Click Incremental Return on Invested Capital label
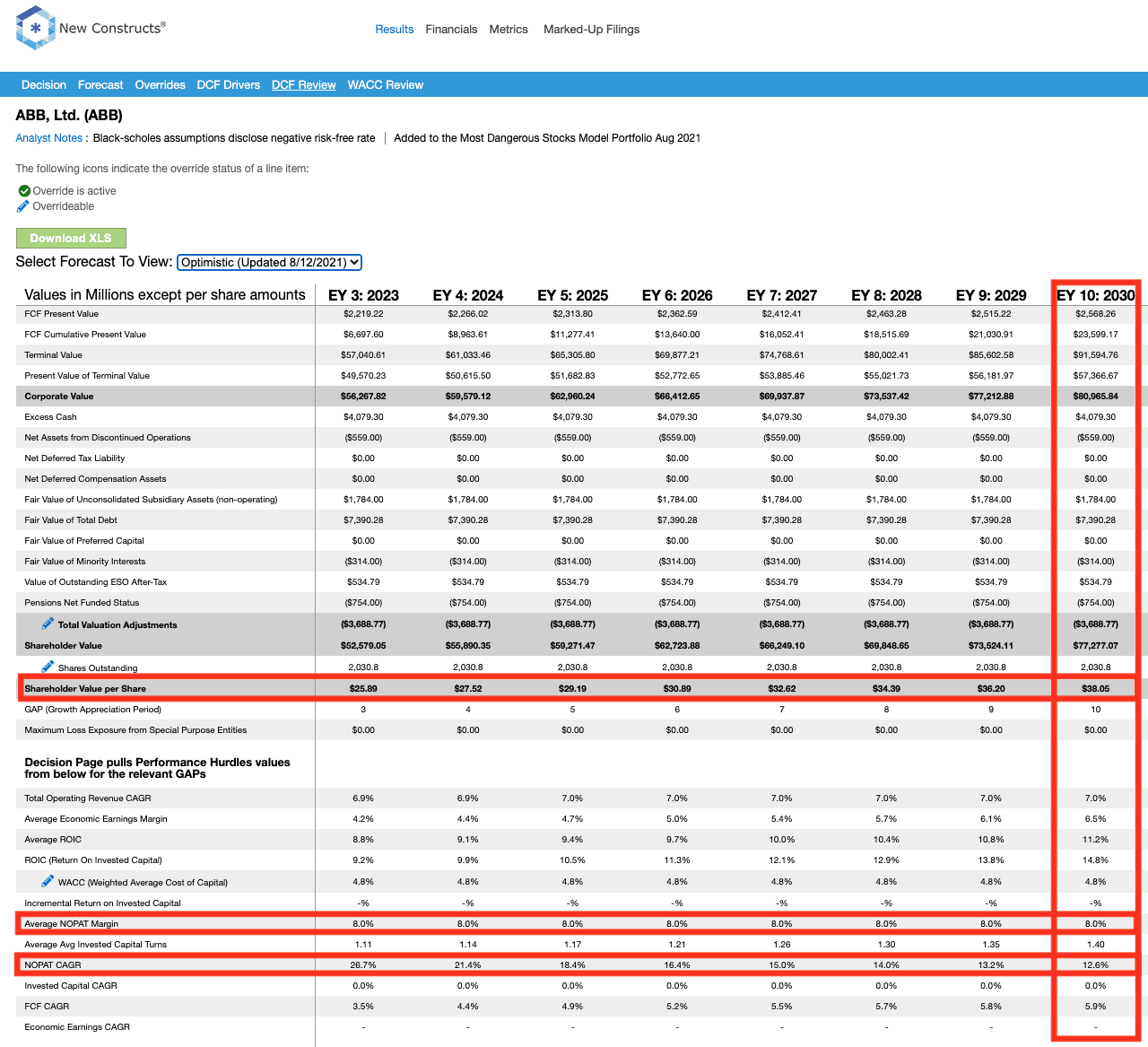This screenshot has height=1047, width=1148. coord(103,903)
